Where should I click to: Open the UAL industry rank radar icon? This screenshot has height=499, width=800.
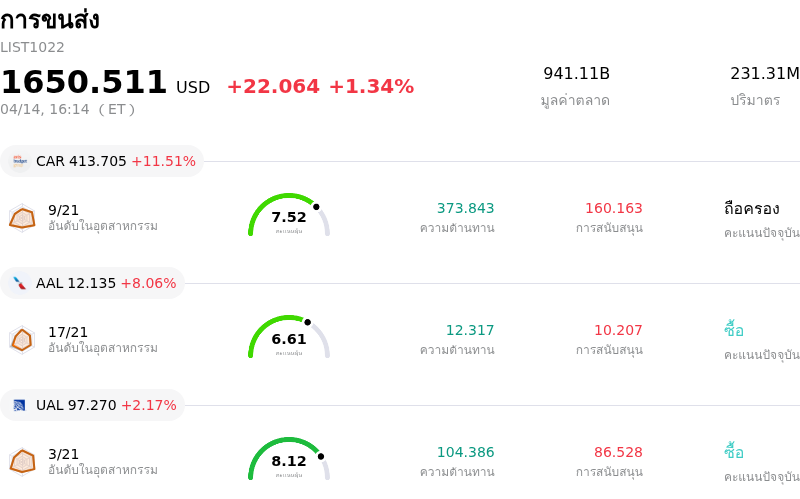pyautogui.click(x=22, y=461)
